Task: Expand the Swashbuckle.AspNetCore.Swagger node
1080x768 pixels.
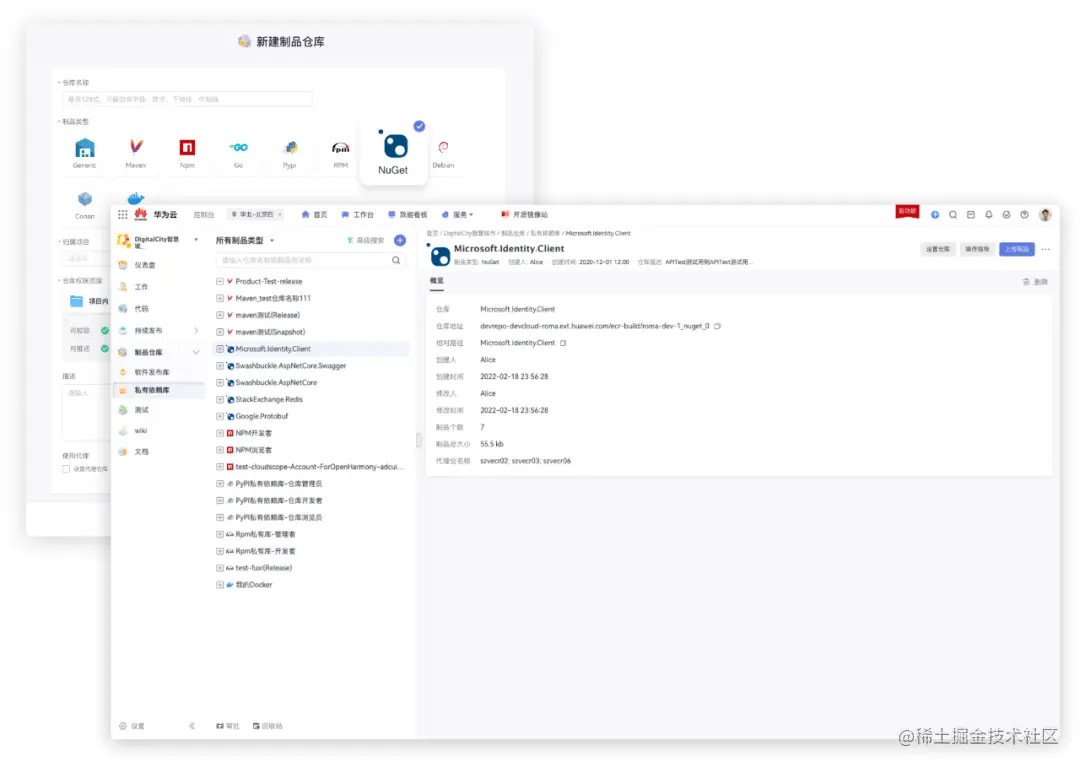Action: click(220, 366)
